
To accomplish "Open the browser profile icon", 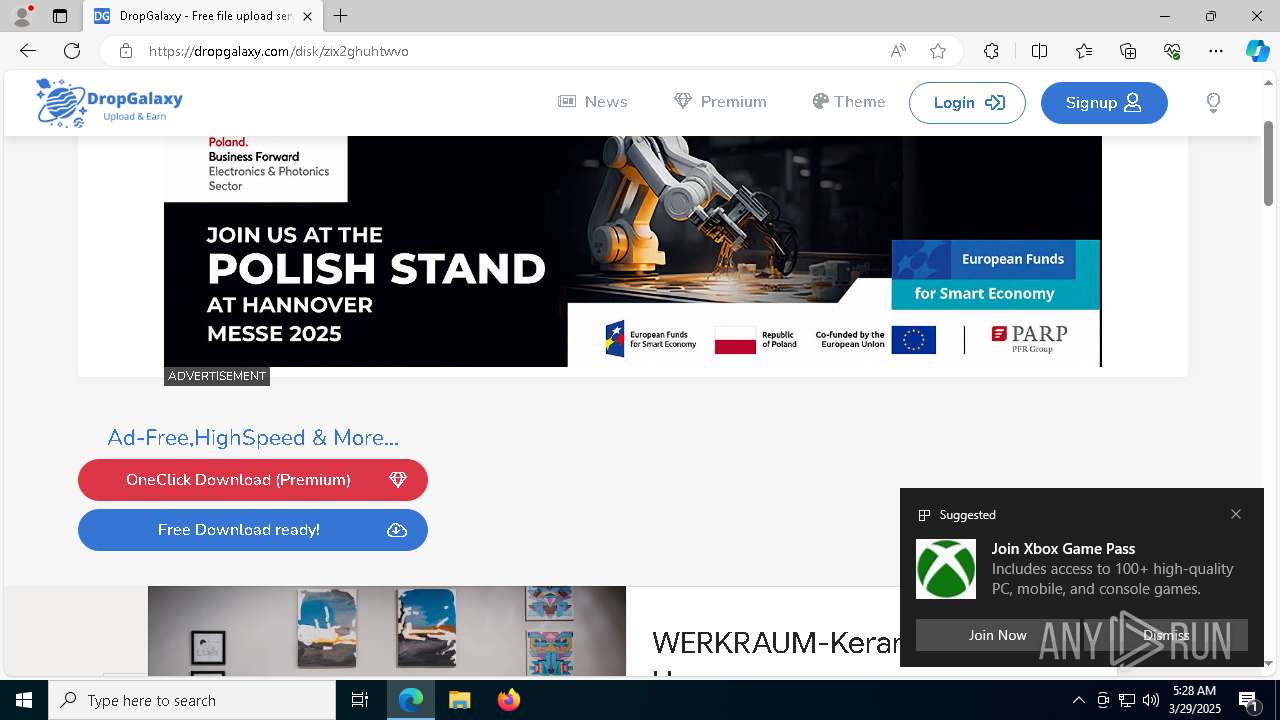I will click(x=21, y=16).
